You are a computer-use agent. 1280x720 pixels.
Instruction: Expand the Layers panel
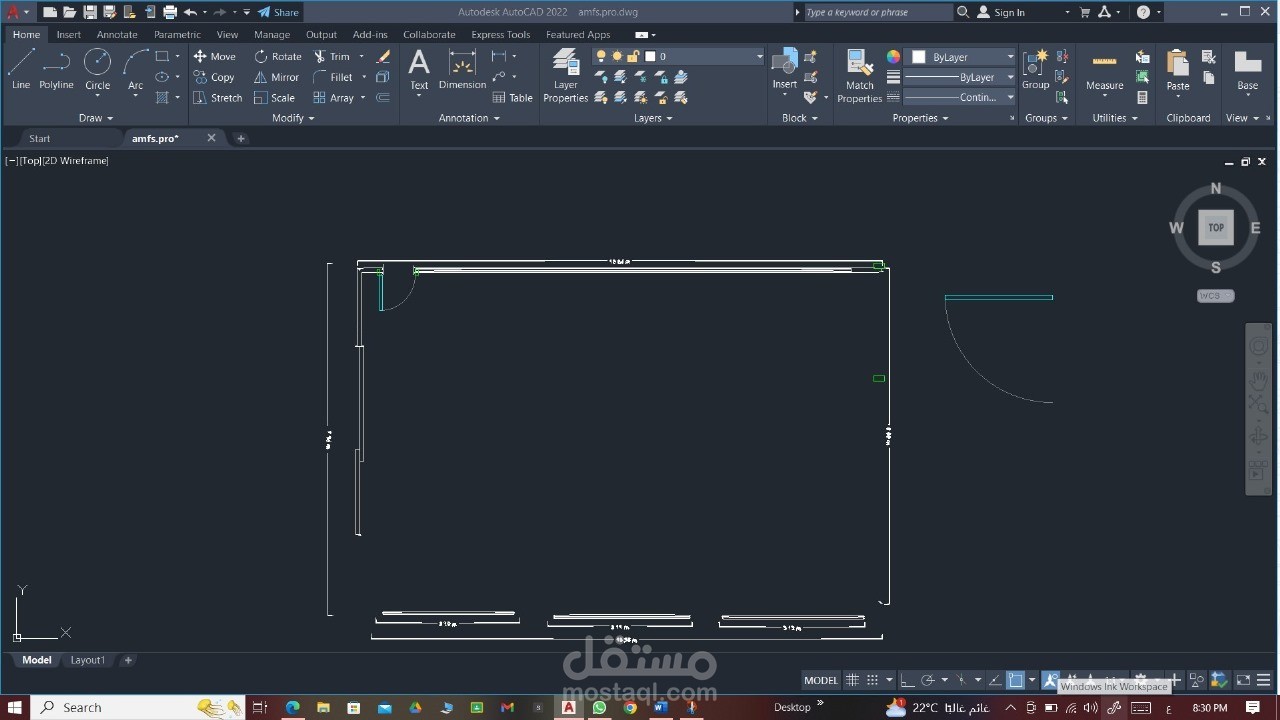(x=653, y=118)
